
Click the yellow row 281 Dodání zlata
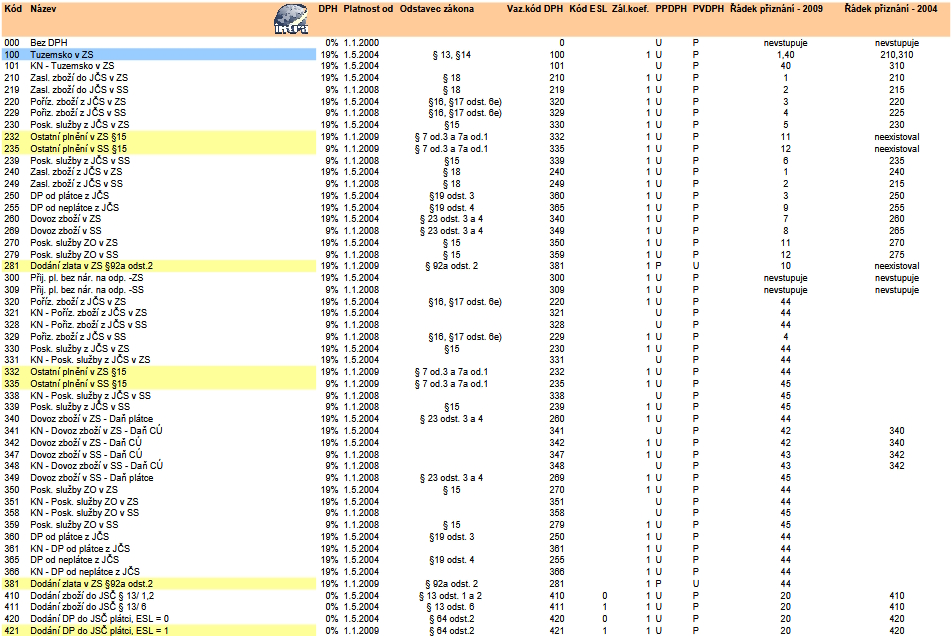[x=92, y=266]
